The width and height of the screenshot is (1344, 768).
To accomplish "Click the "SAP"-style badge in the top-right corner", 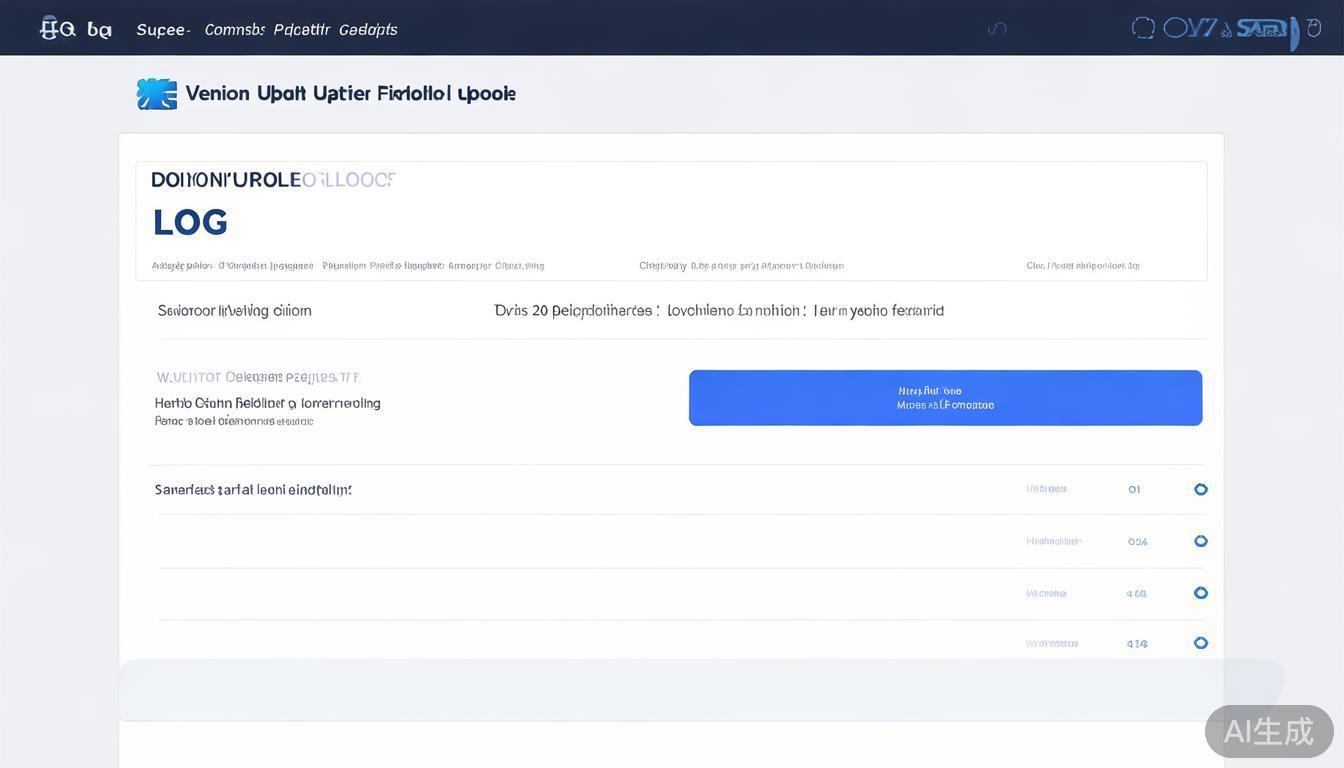I will pyautogui.click(x=1265, y=29).
